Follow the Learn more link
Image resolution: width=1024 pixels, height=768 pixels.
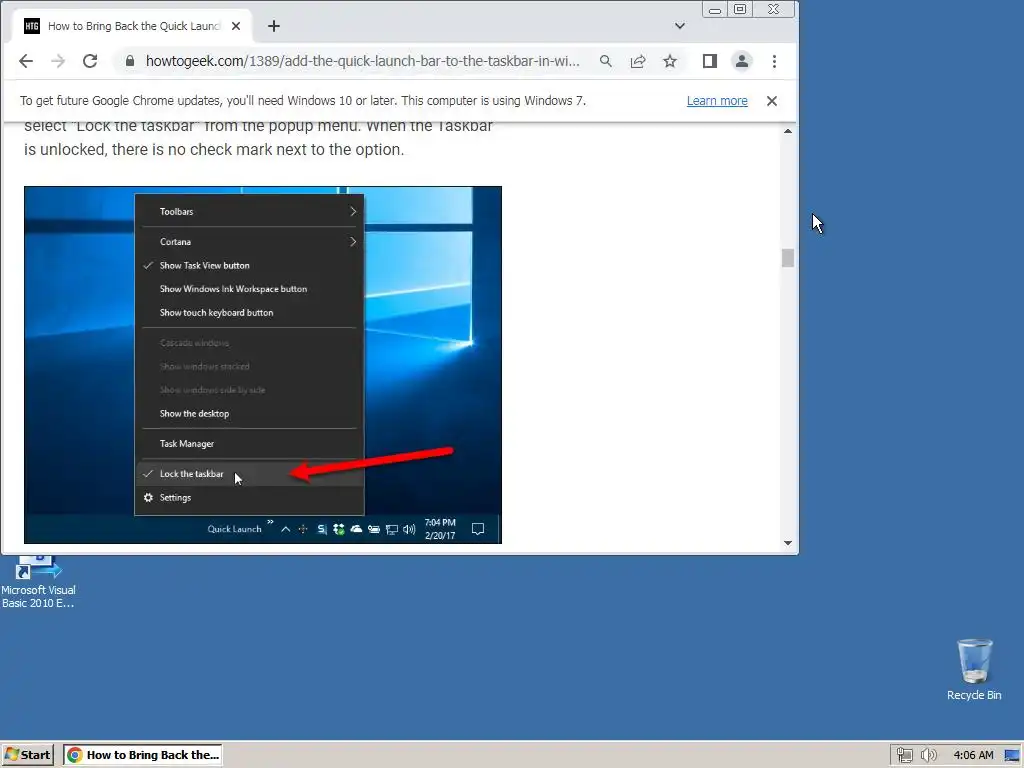pos(717,101)
